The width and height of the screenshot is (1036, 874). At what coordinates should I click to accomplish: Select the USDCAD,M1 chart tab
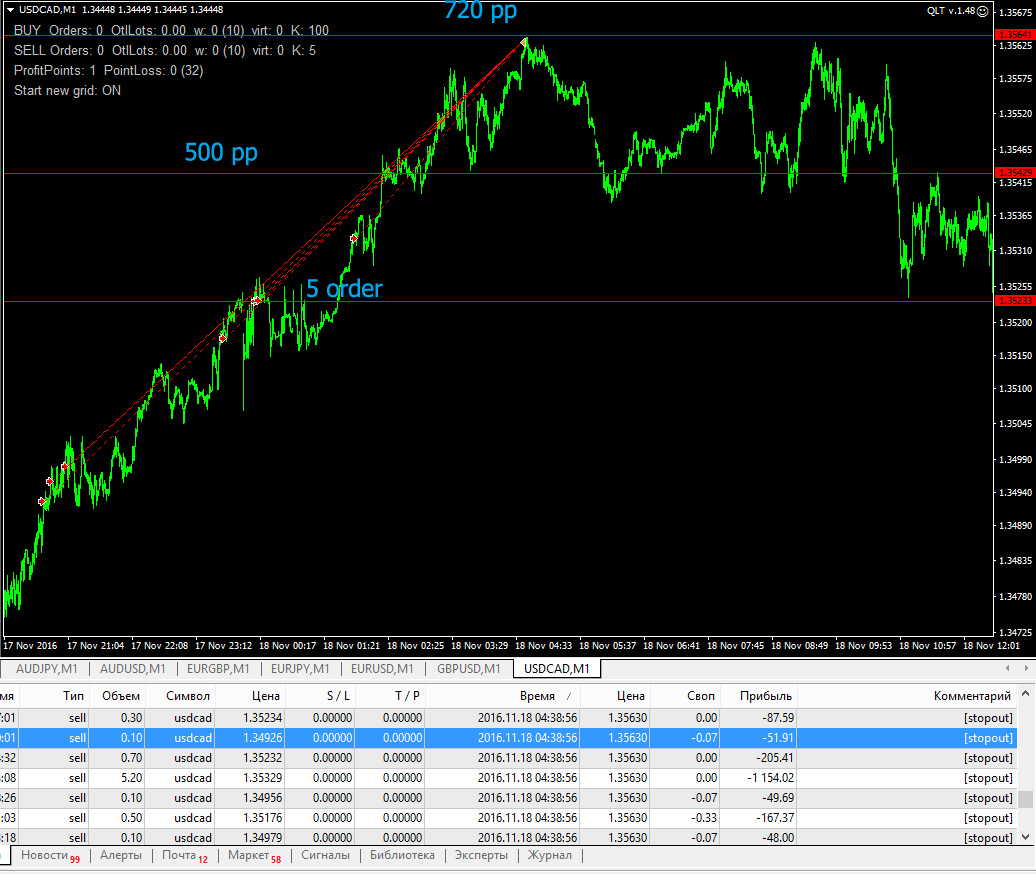click(556, 669)
